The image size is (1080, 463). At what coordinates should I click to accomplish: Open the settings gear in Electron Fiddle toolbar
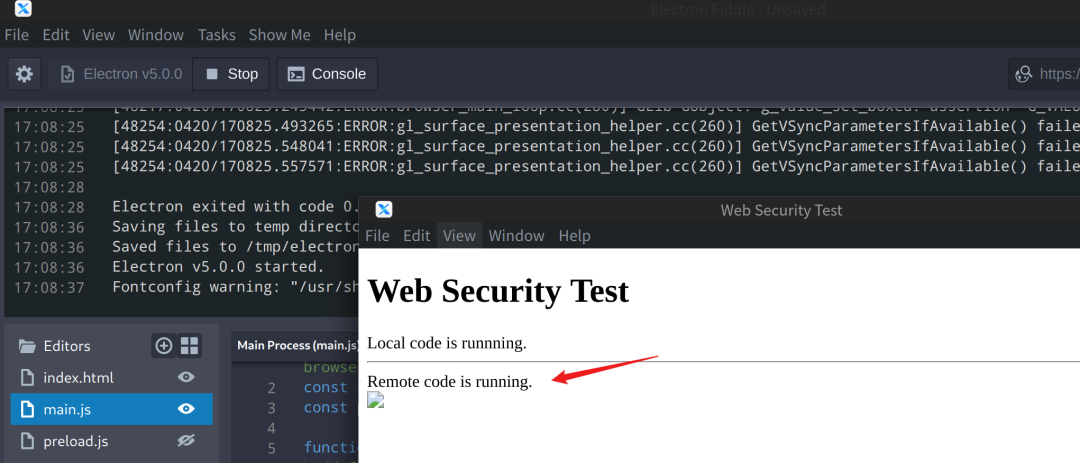[24, 74]
